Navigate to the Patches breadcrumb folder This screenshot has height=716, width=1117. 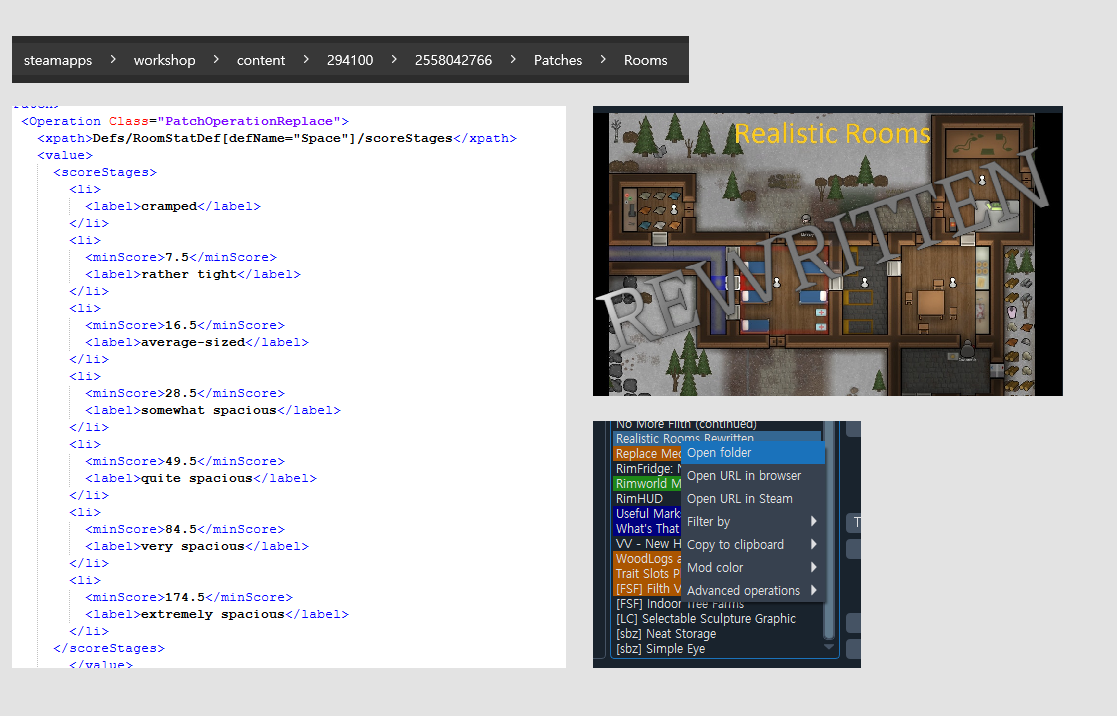[558, 61]
